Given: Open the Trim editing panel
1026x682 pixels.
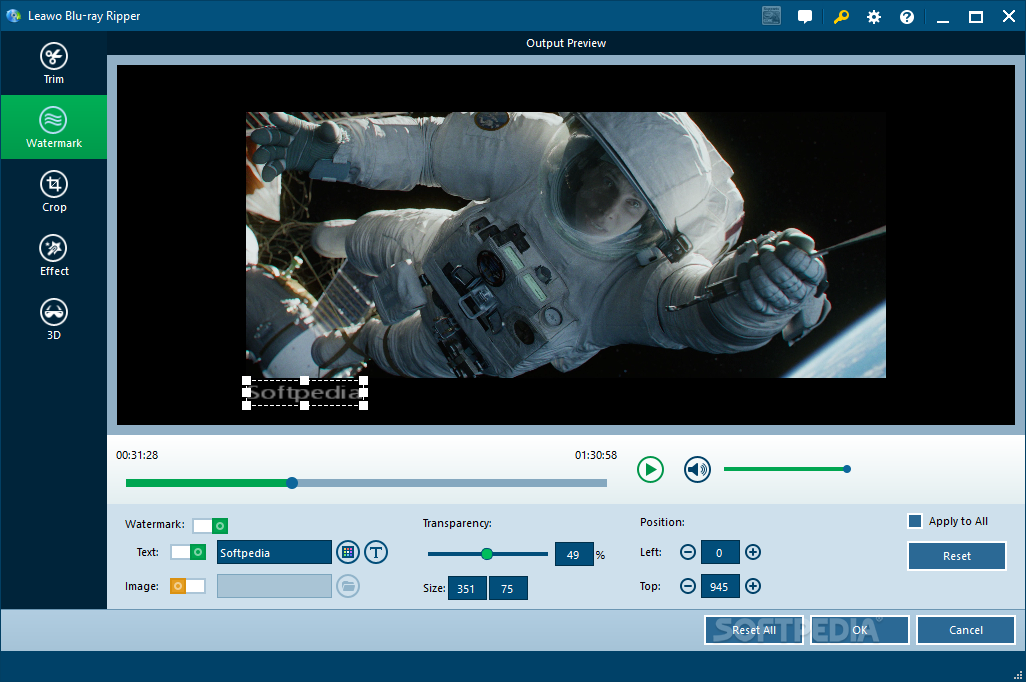Looking at the screenshot, I should click(x=54, y=63).
